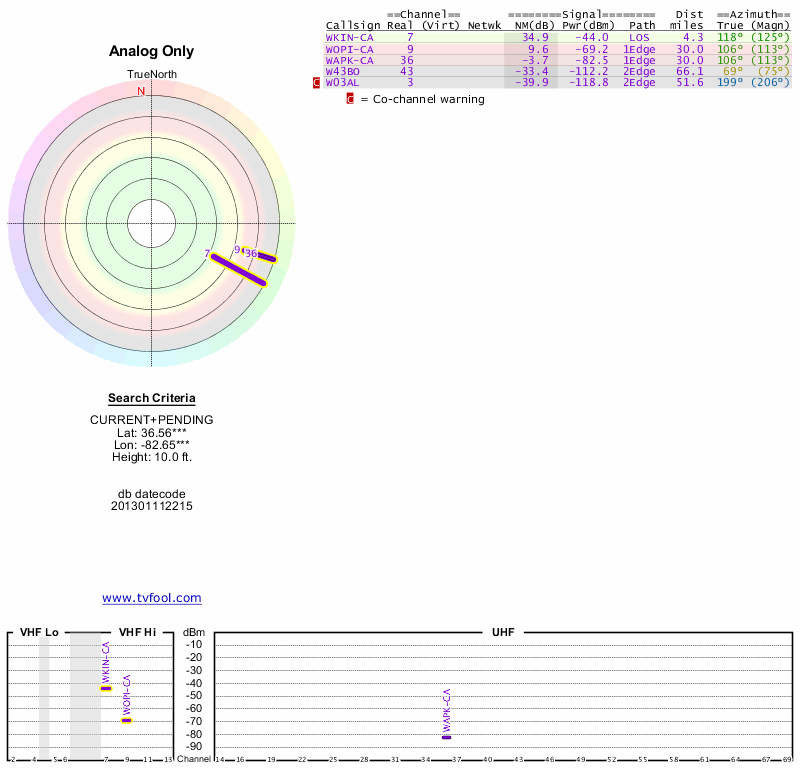Click the (125°) magnetic azimuth value
The height and width of the screenshot is (768, 800).
point(770,38)
